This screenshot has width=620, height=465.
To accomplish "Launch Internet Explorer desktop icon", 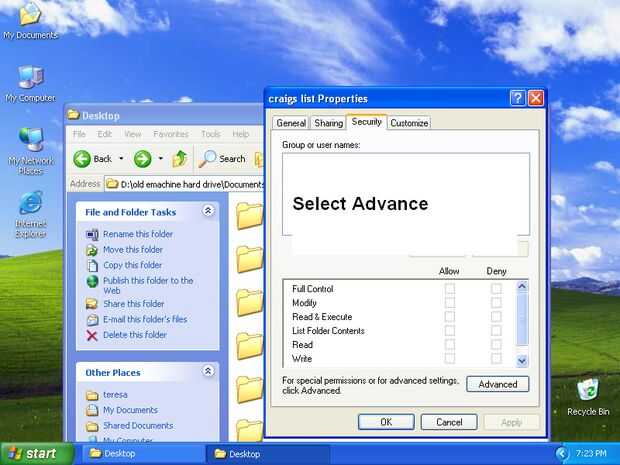I will coord(31,214).
